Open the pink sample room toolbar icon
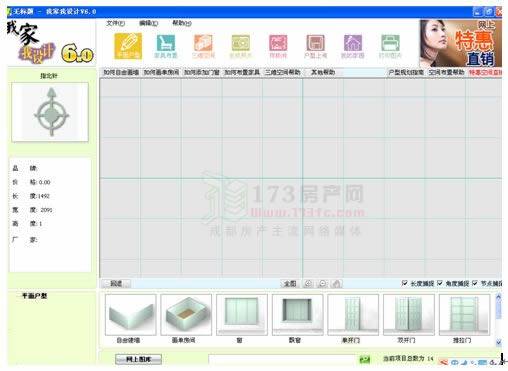 278,46
